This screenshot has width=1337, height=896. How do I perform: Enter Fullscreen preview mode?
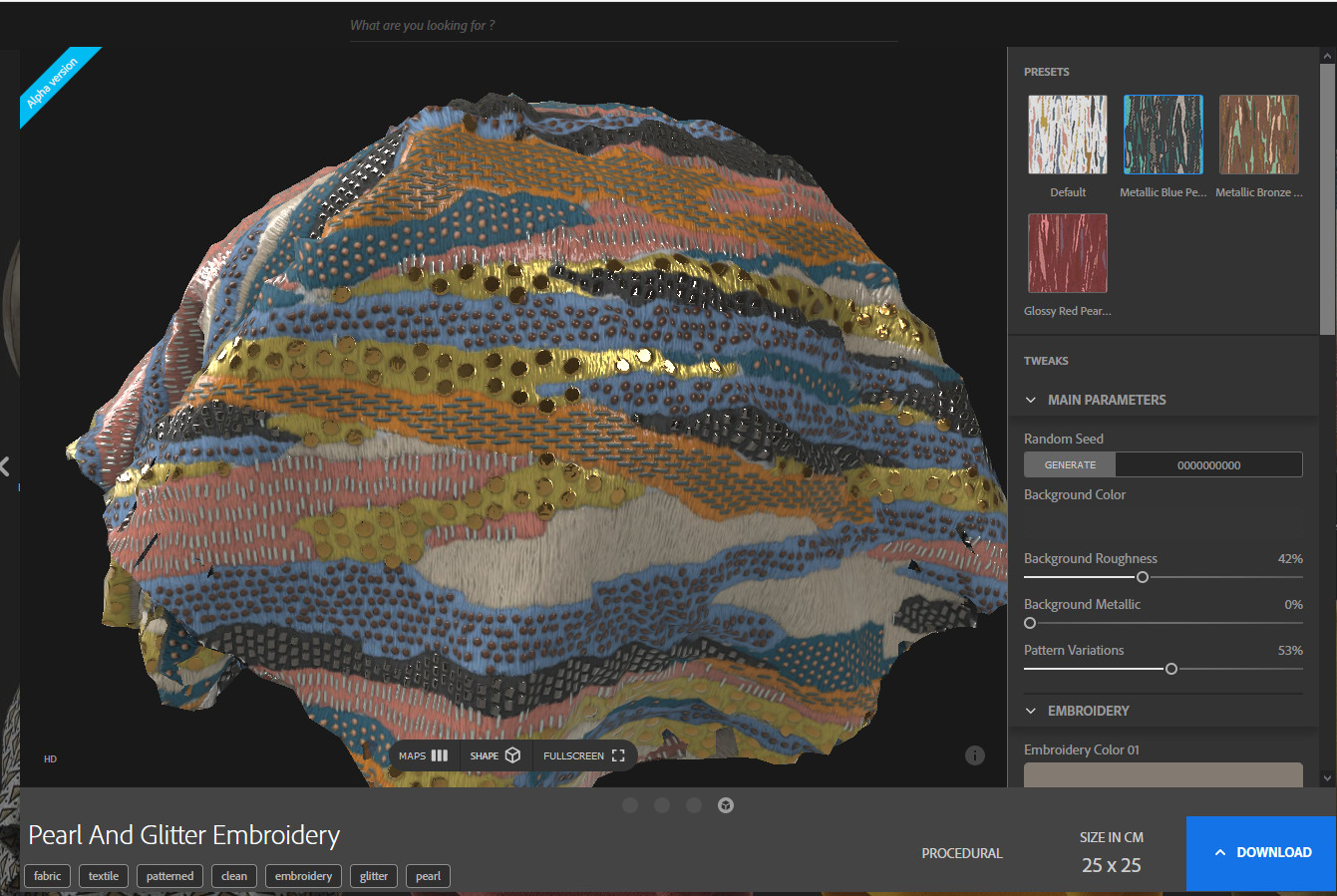[x=584, y=755]
